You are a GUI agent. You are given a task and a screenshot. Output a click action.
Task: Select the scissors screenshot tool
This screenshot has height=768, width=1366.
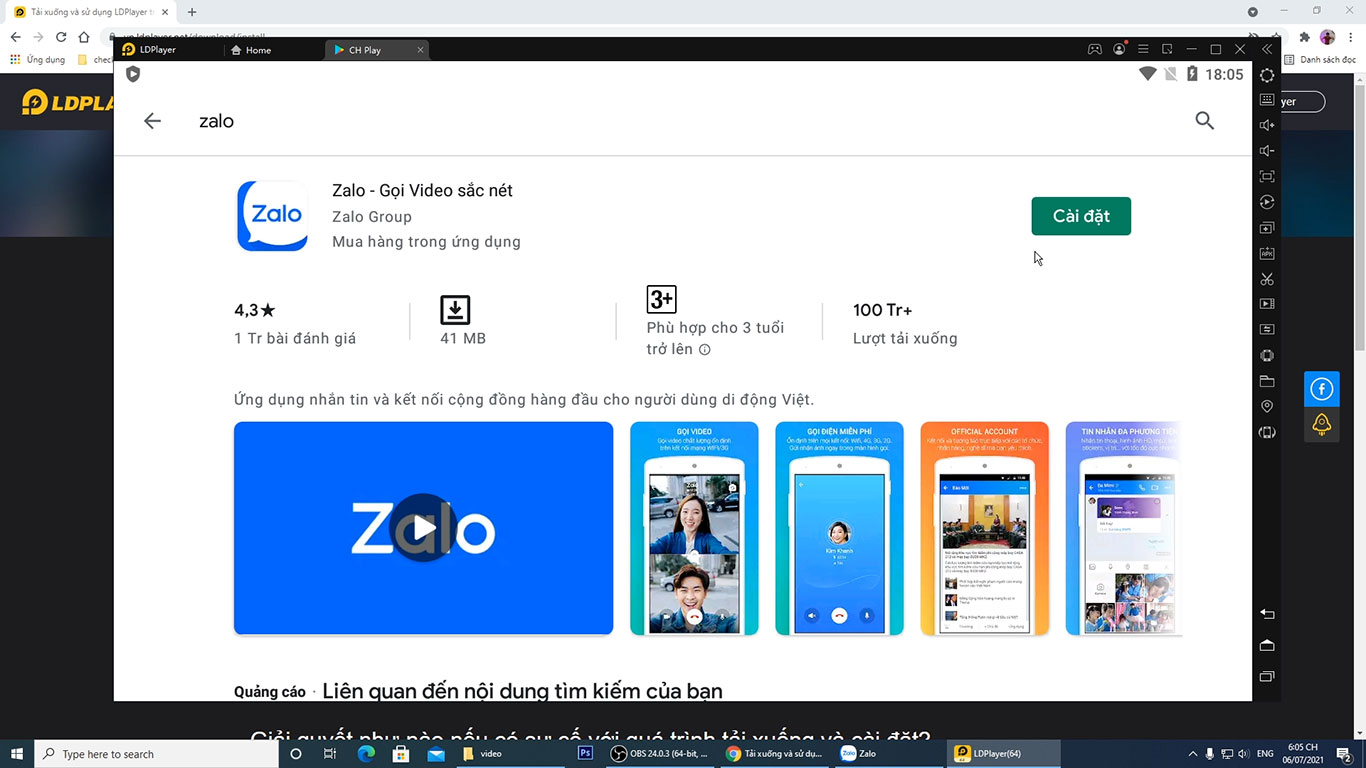1267,279
